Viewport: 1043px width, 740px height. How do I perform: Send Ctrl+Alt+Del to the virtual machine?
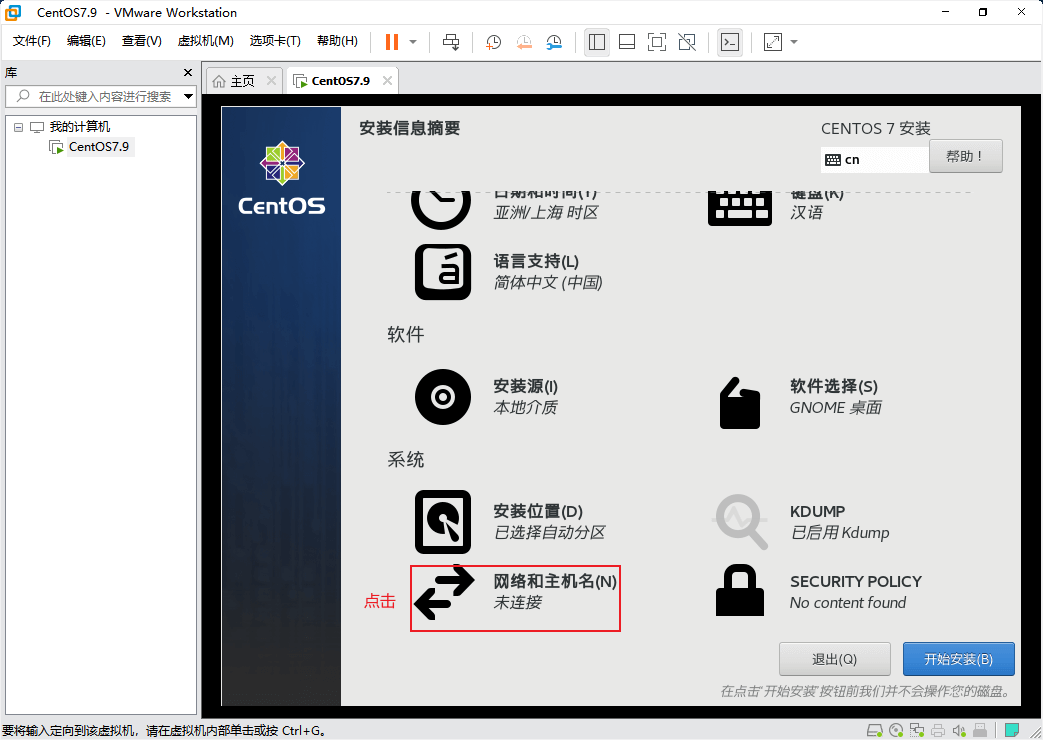click(451, 42)
